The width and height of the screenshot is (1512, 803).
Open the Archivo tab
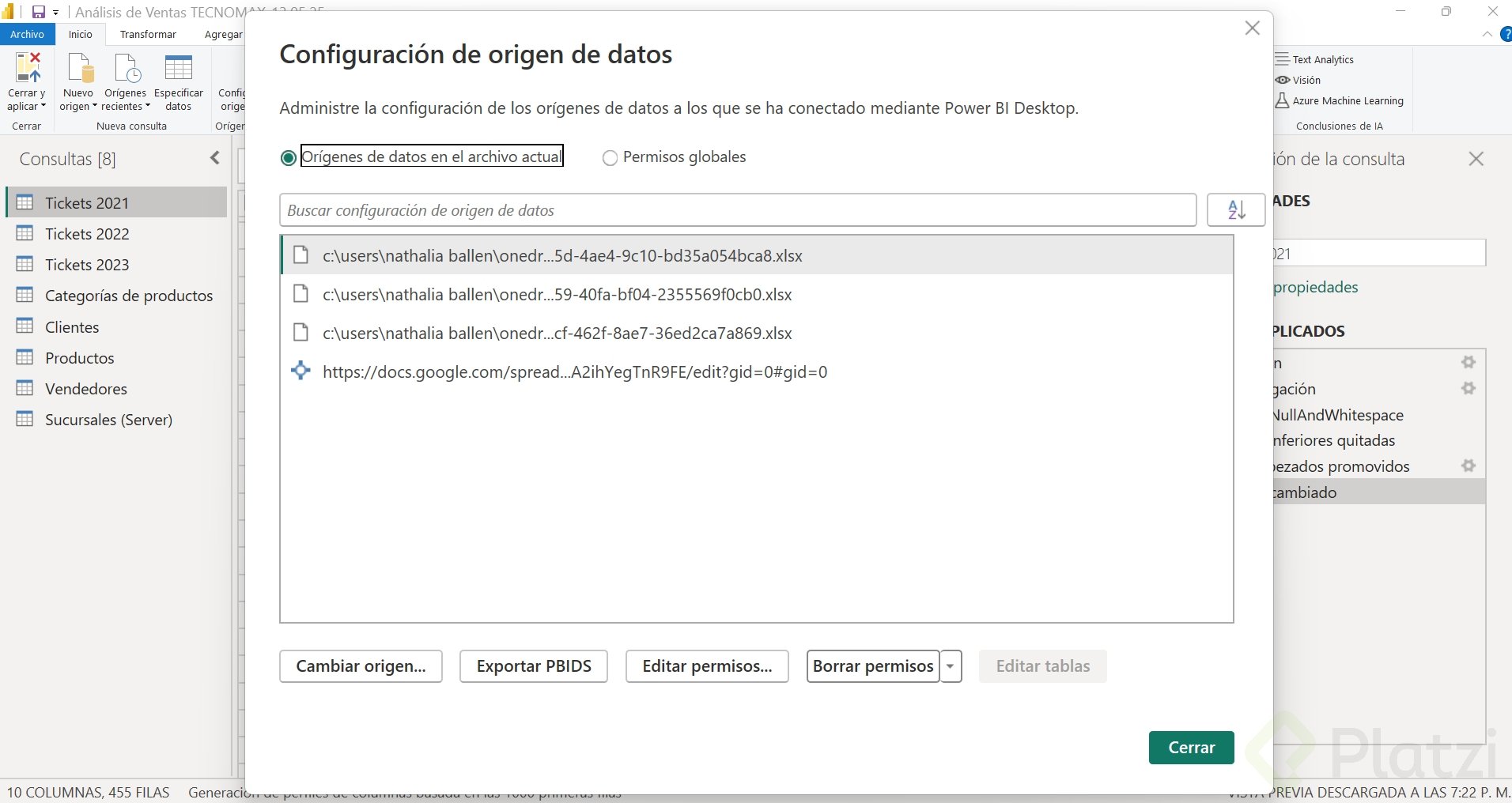click(x=28, y=34)
